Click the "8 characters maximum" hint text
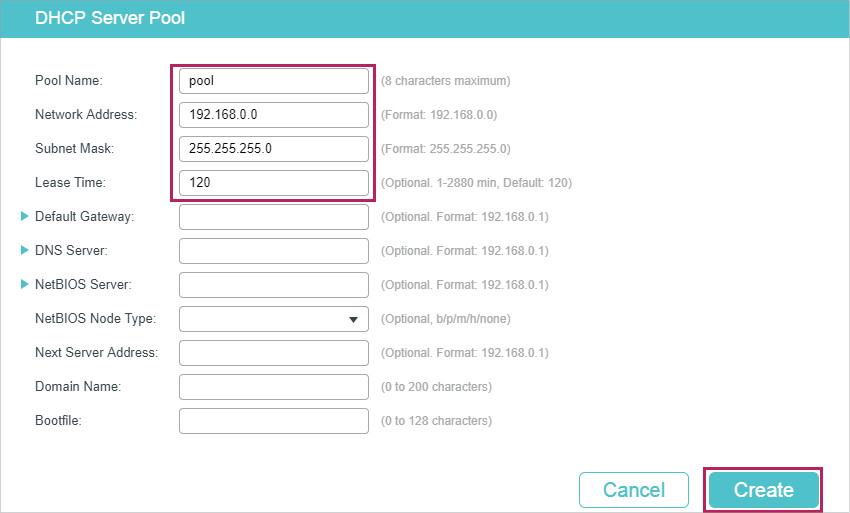 445,81
